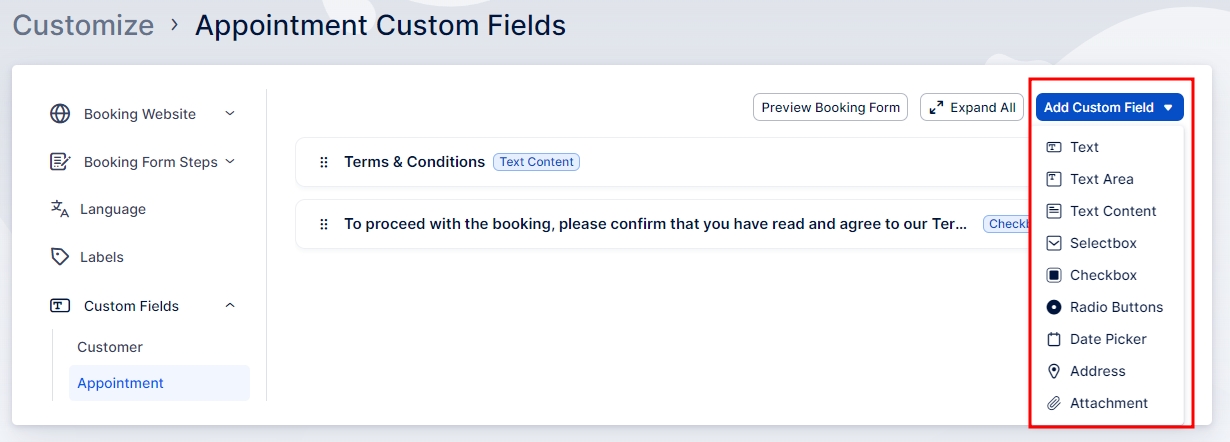Open the Customer custom fields page
This screenshot has height=442, width=1230.
[x=110, y=347]
